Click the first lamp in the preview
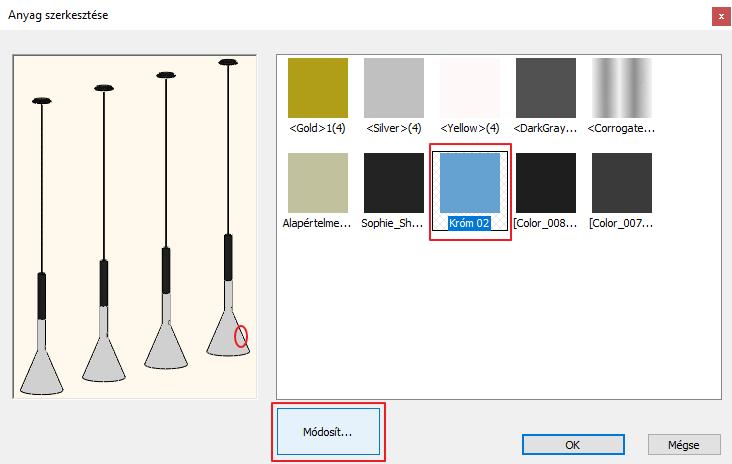 click(42, 246)
